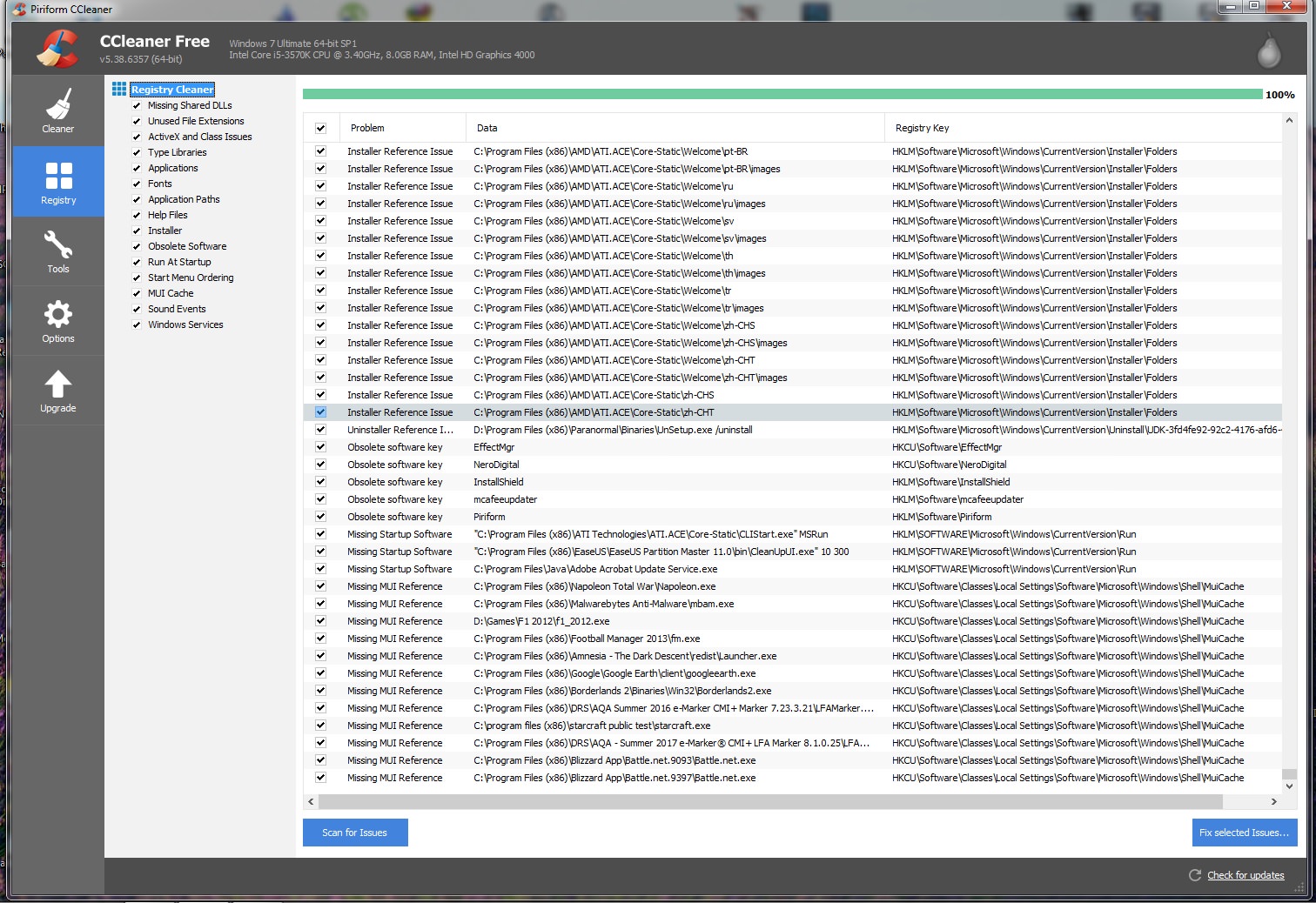The height and width of the screenshot is (903, 1316).
Task: Click the Installer category label
Action: pos(165,231)
